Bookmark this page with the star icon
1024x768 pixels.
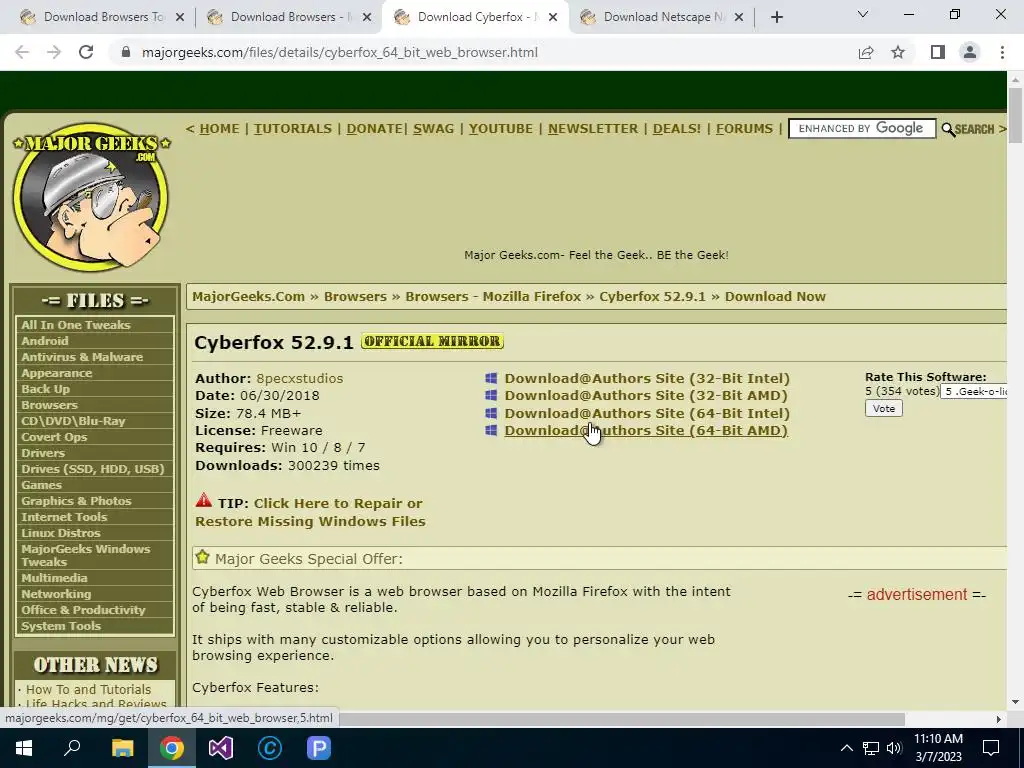click(898, 52)
